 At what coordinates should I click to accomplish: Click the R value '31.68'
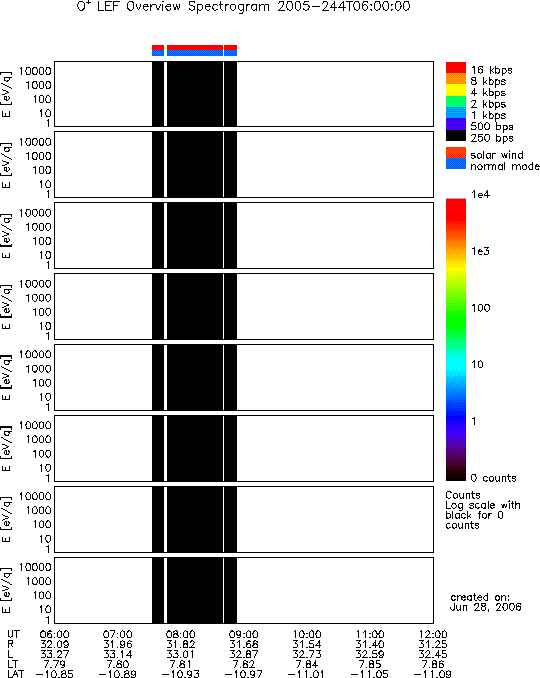(244, 644)
